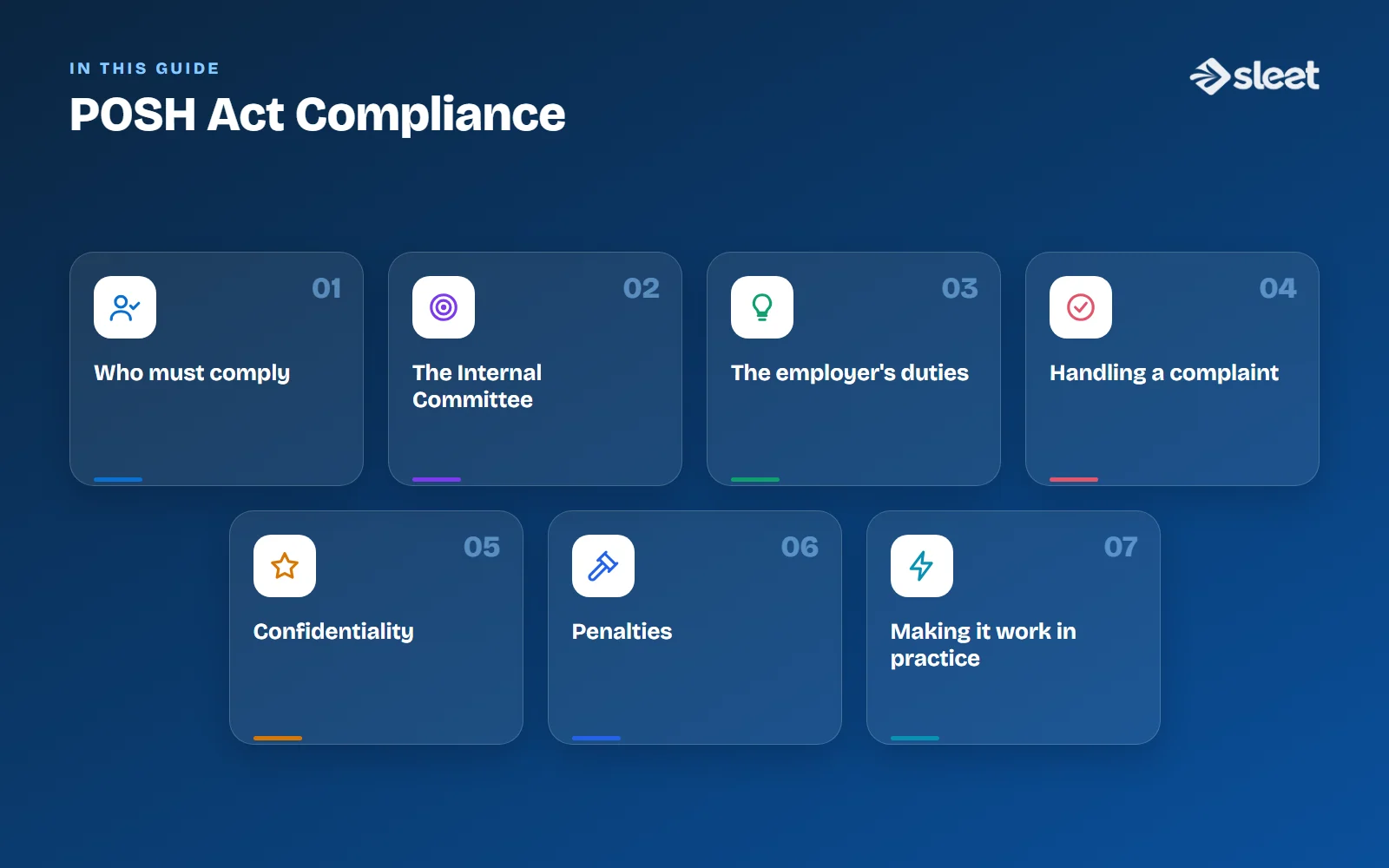Click the lightbulb icon on employer's duties card

(x=762, y=307)
